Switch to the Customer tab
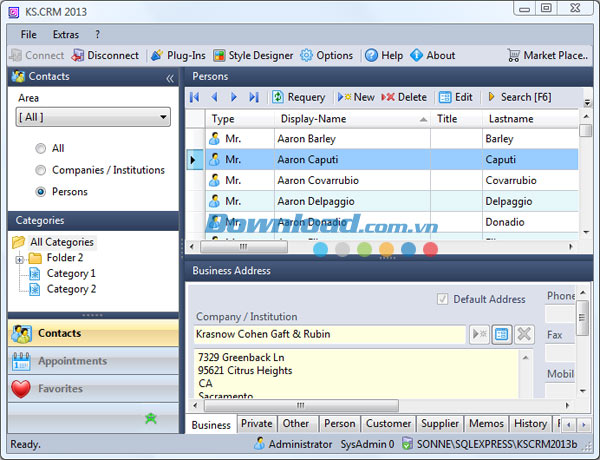Viewport: 600px width, 460px height. pos(388,424)
